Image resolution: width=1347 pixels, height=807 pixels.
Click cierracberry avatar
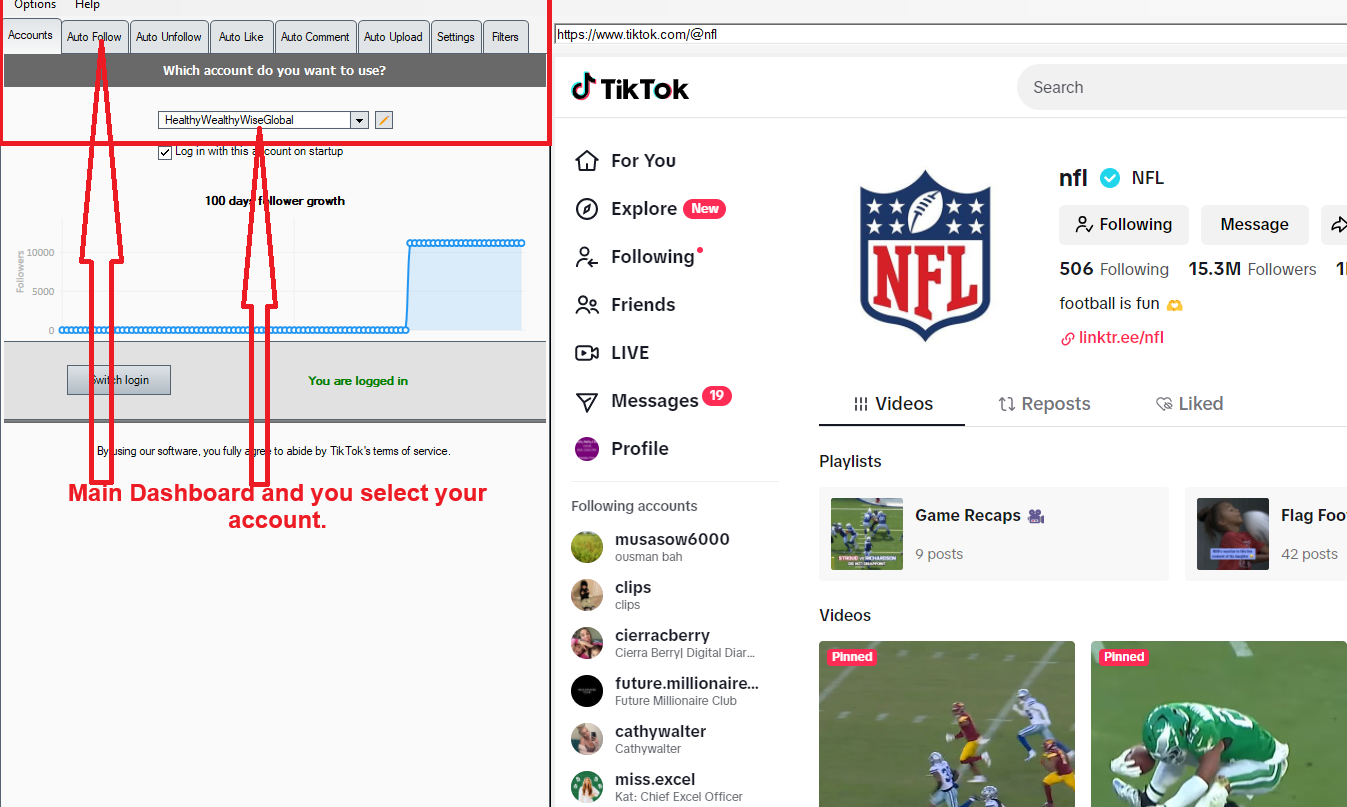tap(587, 643)
